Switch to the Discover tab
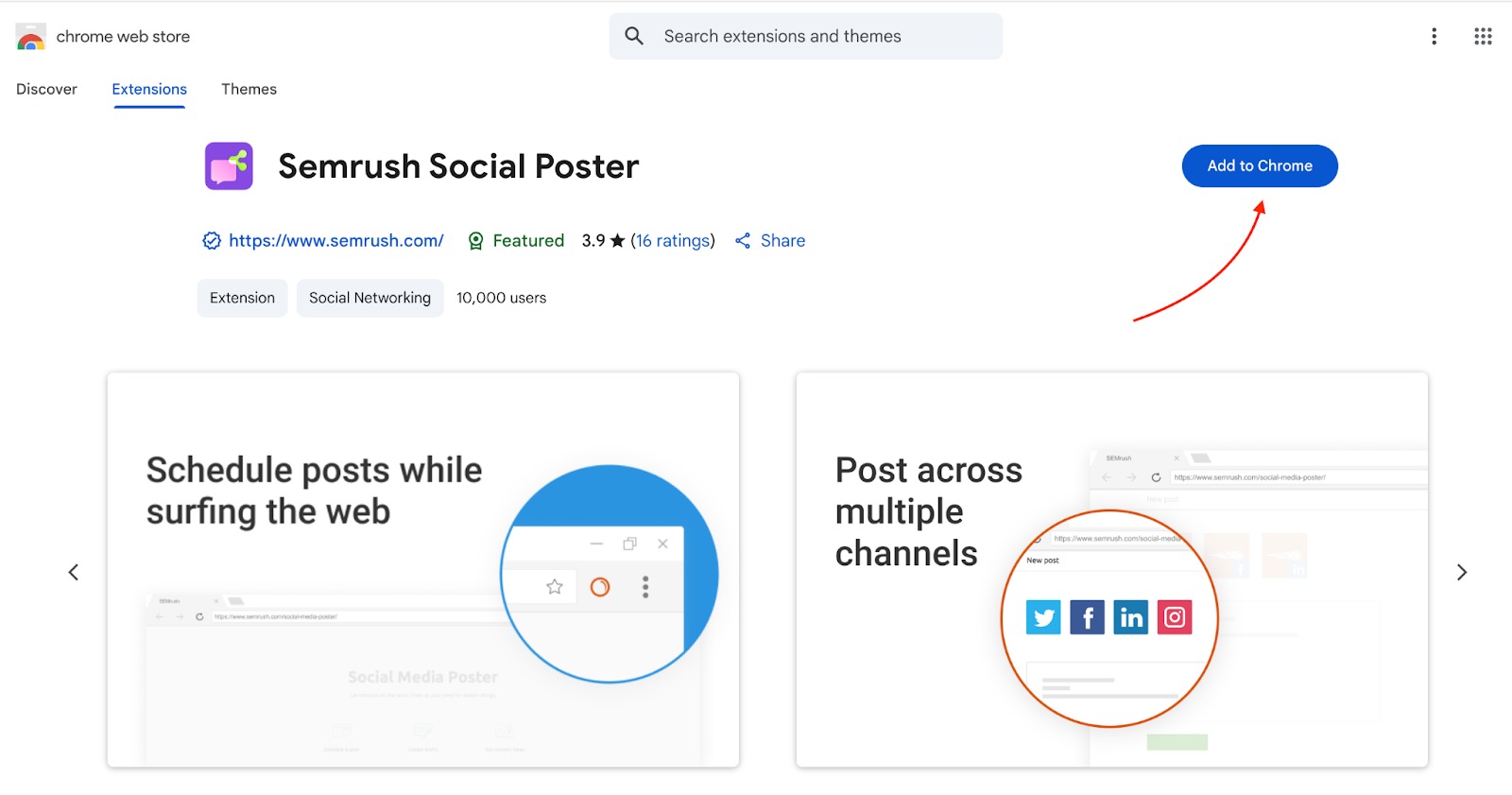The height and width of the screenshot is (795, 1512). (46, 89)
